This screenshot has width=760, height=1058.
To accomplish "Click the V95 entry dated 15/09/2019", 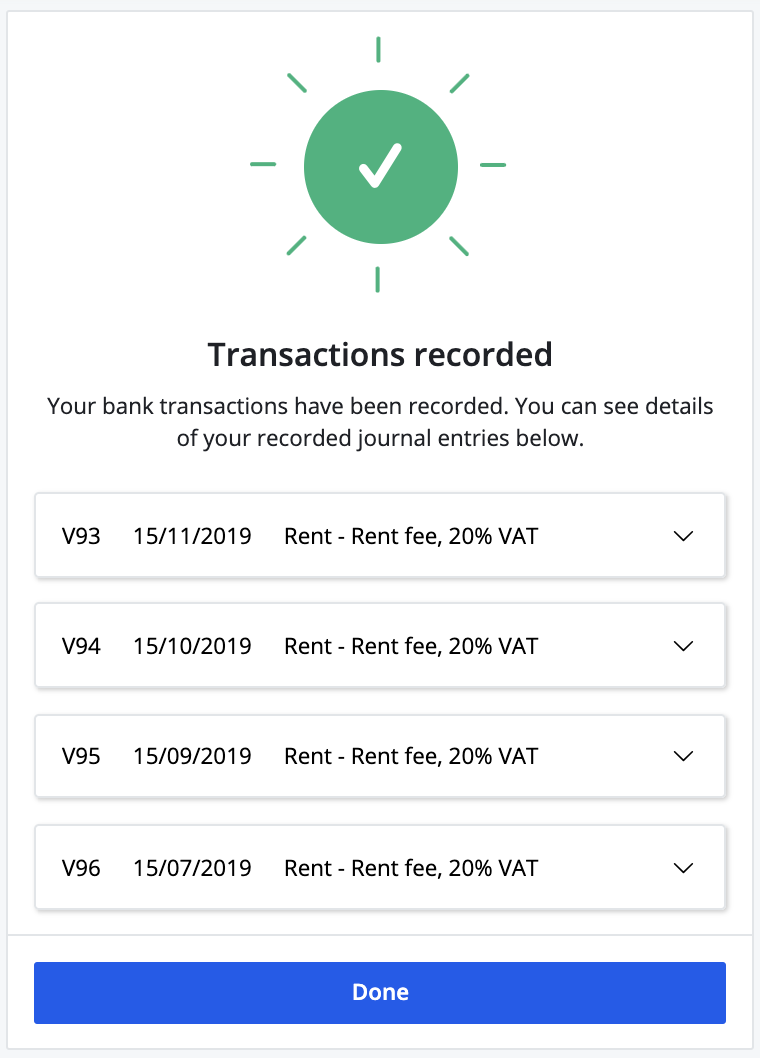I will click(380, 756).
